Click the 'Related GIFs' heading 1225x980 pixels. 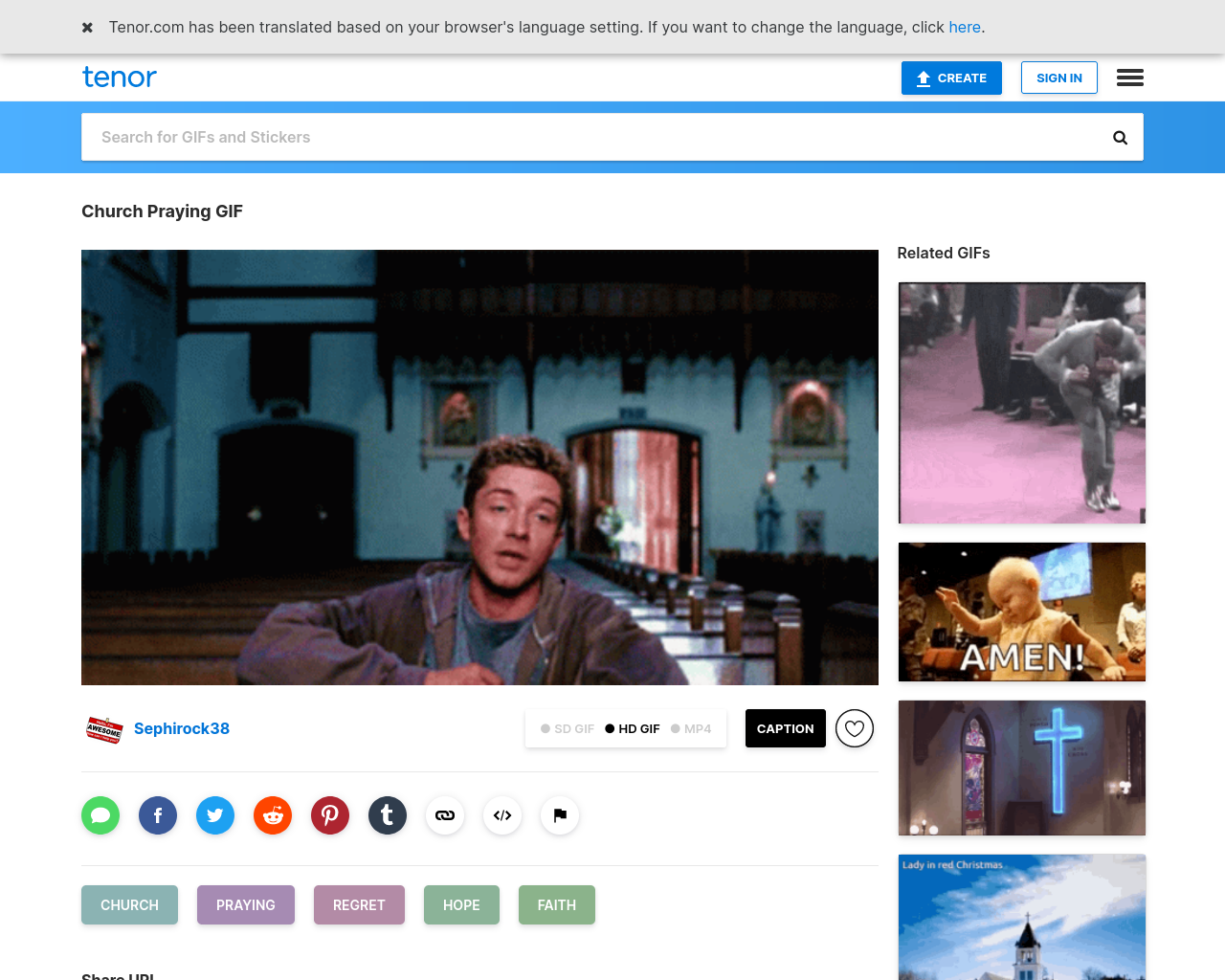(x=944, y=254)
